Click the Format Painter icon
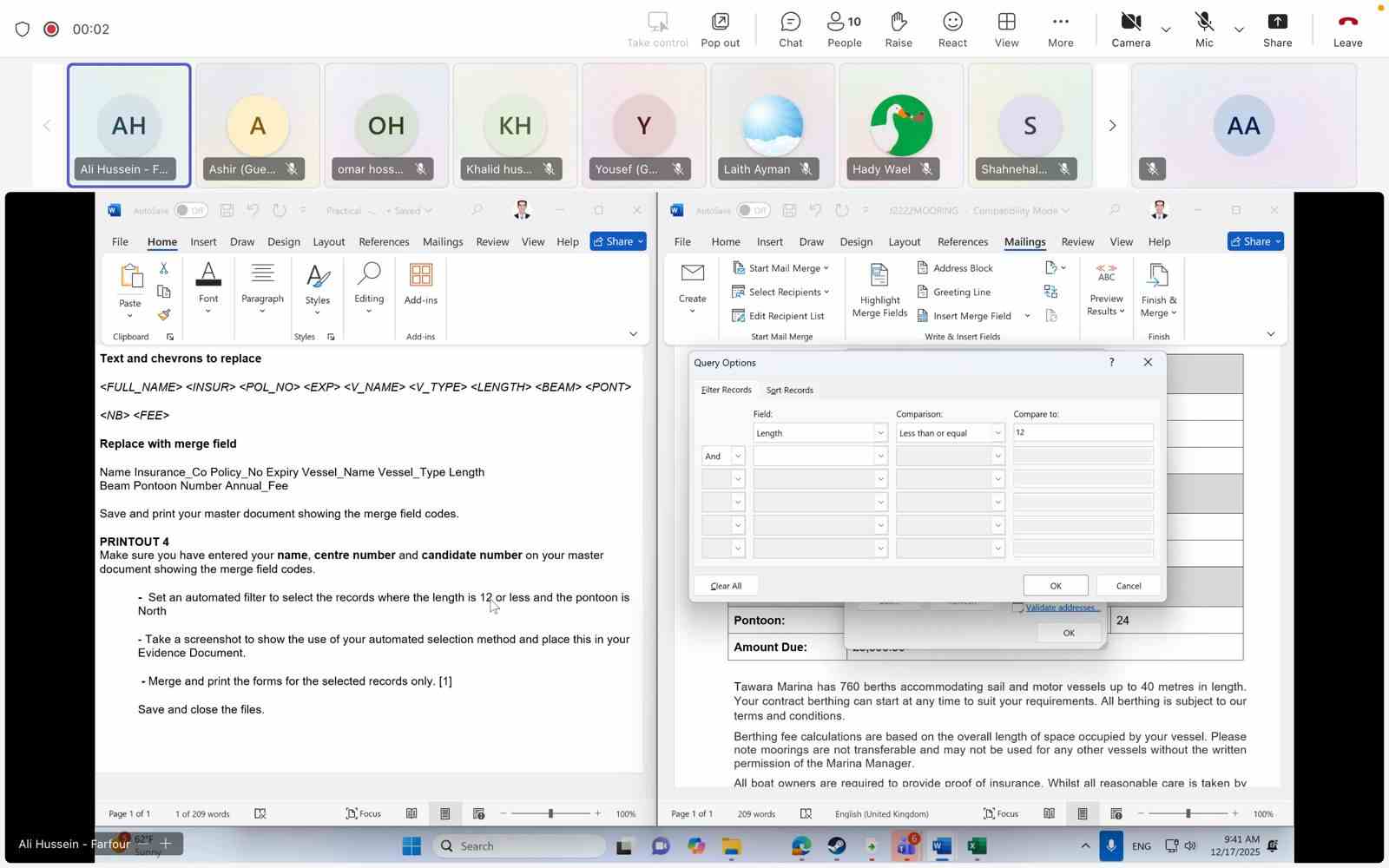Image resolution: width=1389 pixels, height=868 pixels. (x=164, y=315)
